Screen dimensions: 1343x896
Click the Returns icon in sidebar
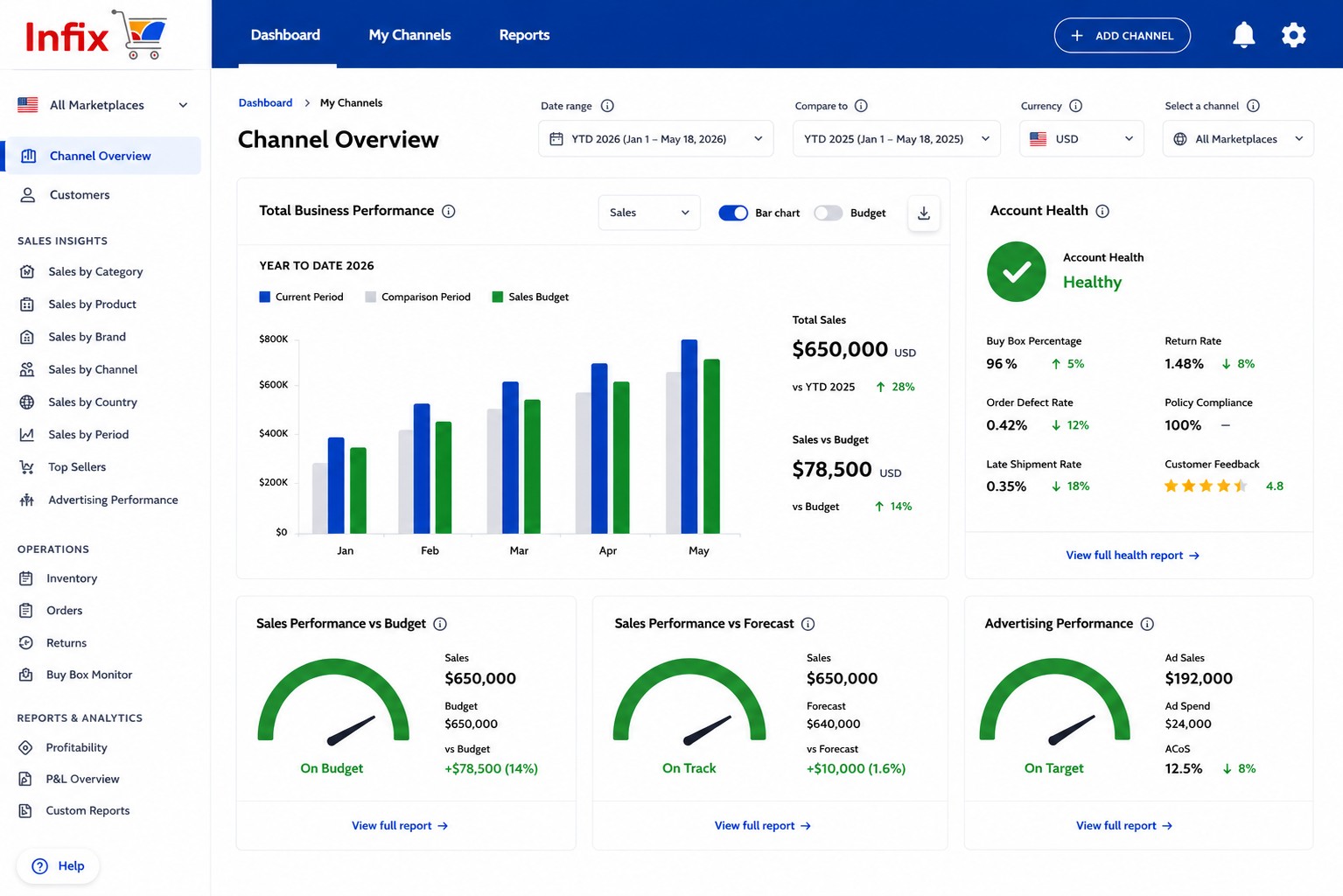26,643
